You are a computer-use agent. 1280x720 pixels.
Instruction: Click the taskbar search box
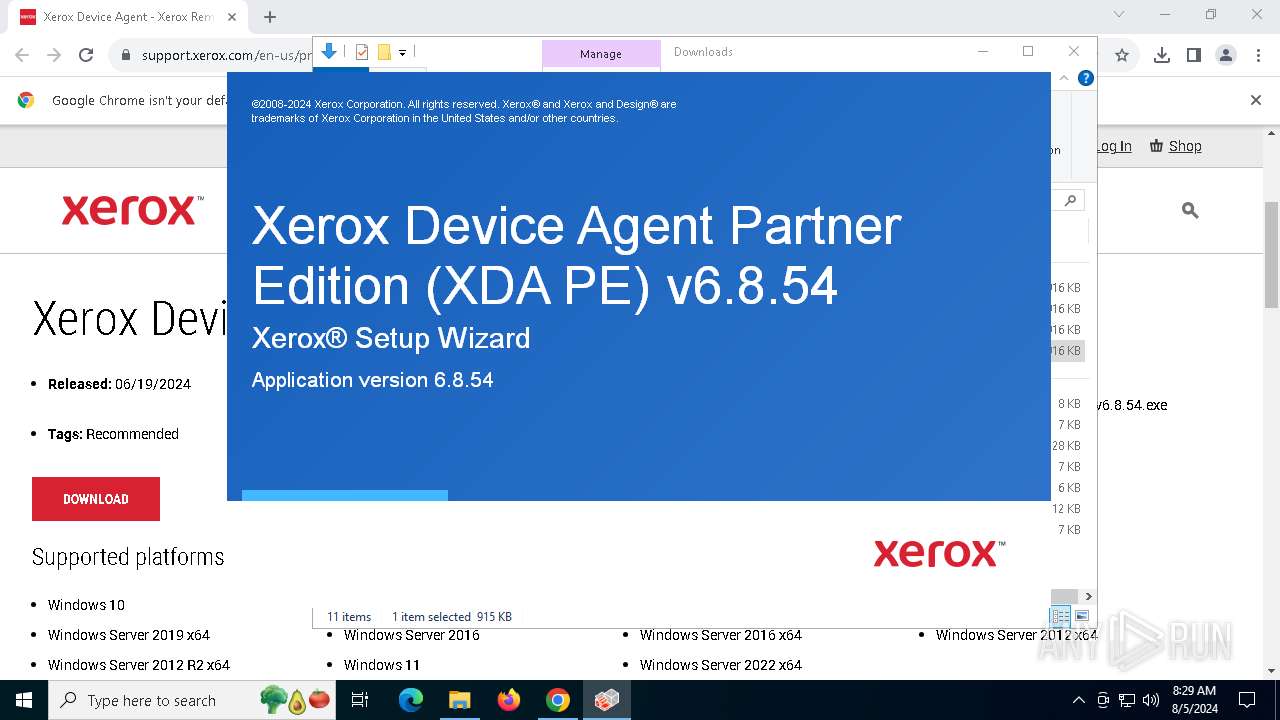(193, 700)
